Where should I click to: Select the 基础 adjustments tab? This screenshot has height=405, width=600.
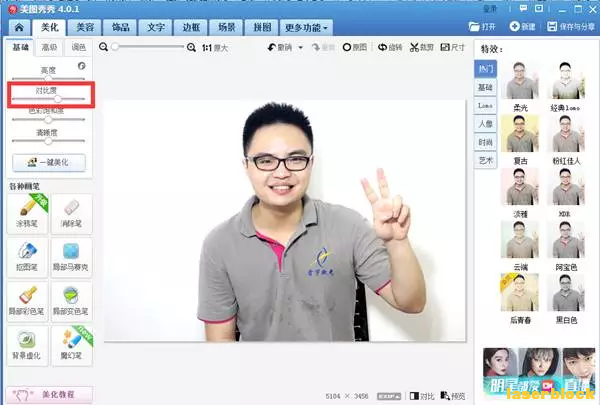coord(20,47)
